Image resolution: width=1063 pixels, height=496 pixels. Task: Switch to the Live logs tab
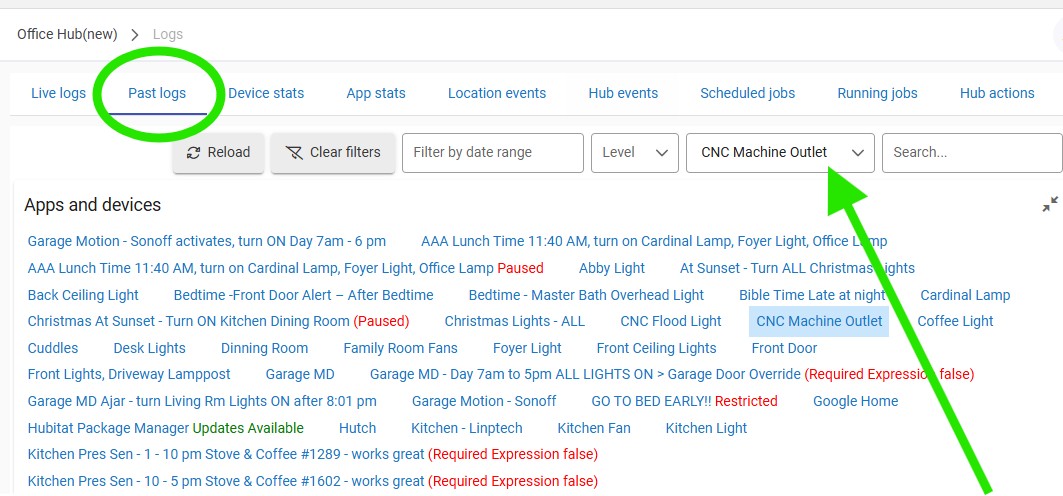58,93
